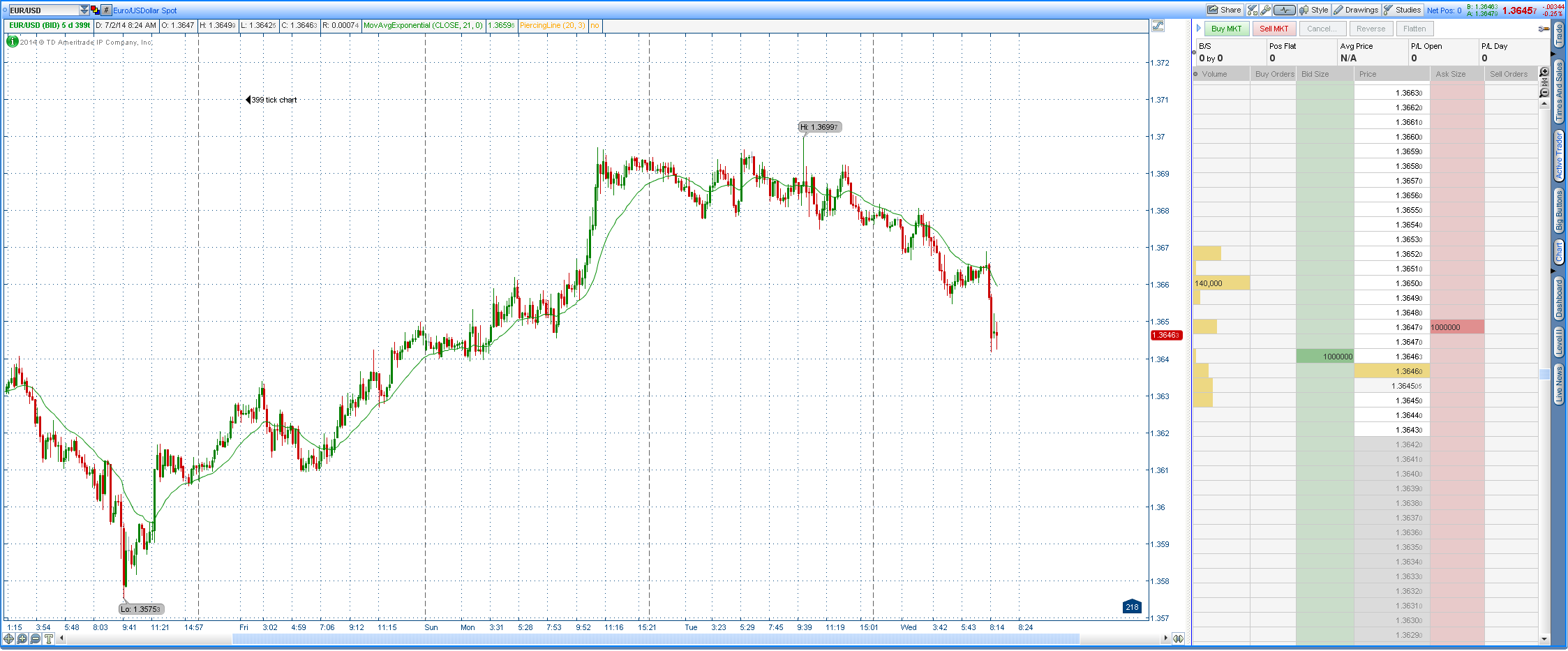Open the Level II side tab
Screen dimensions: 1568x651
tap(1559, 341)
